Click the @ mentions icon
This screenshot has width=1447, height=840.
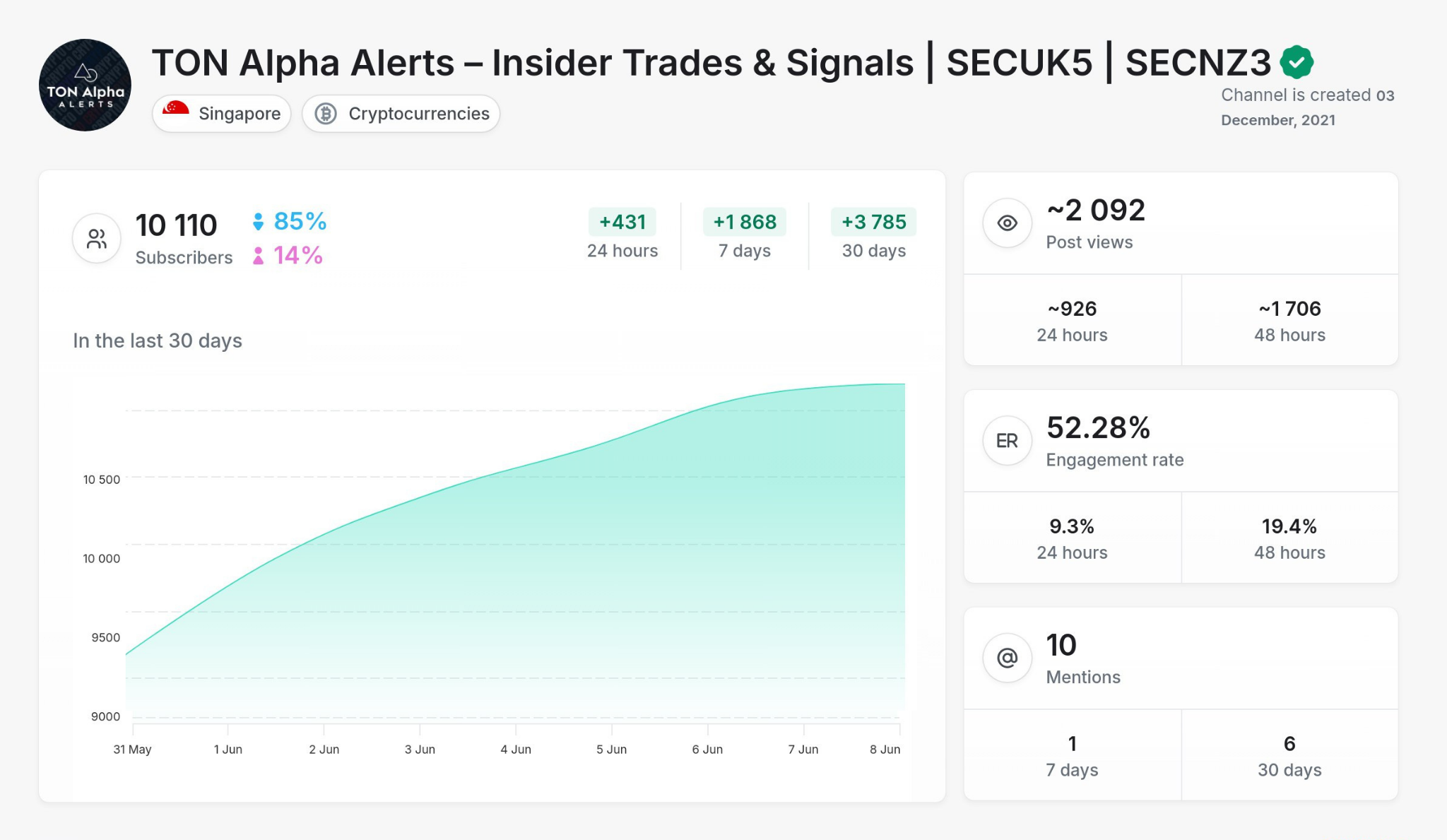[1007, 658]
